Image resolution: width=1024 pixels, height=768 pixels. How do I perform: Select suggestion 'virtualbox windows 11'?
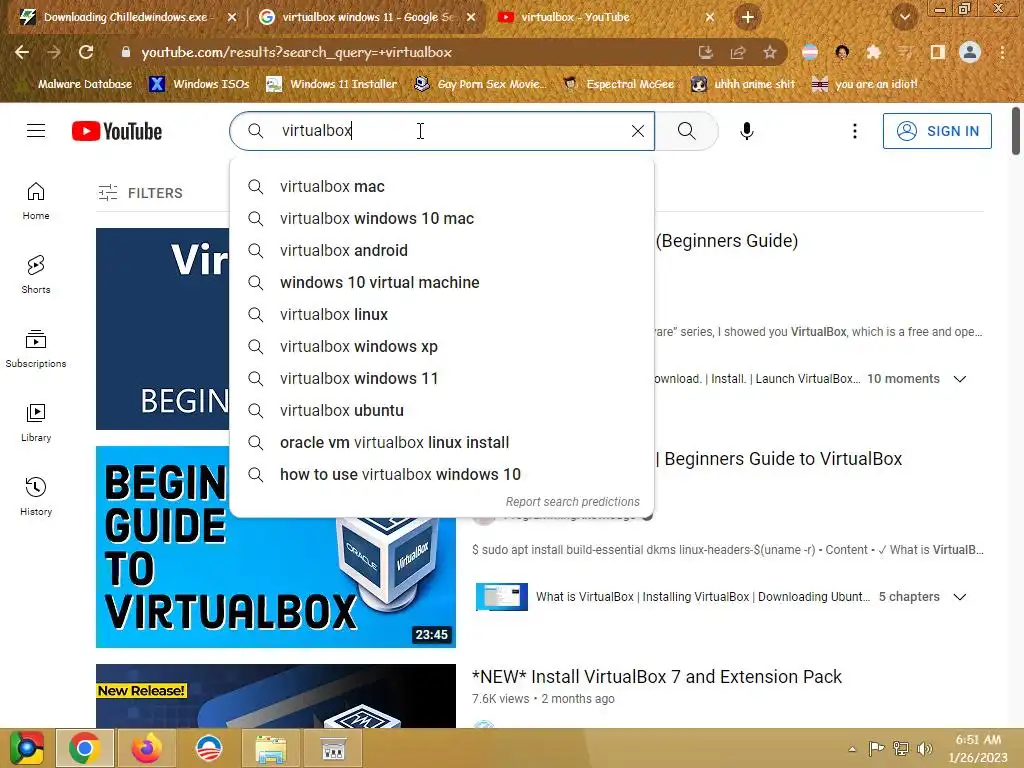click(x=441, y=379)
